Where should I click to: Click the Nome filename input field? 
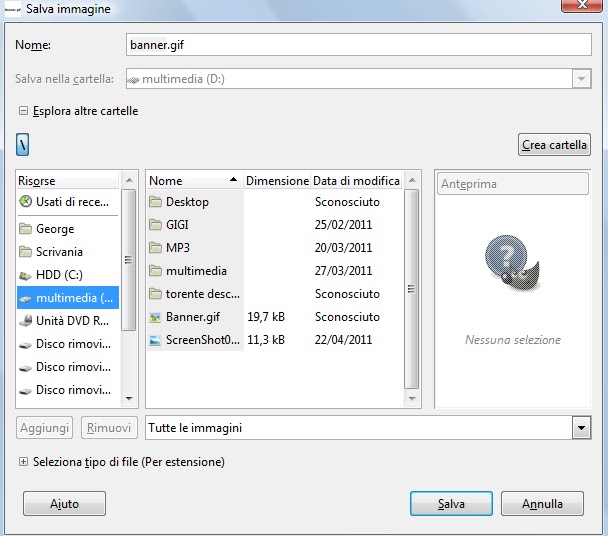pos(359,45)
